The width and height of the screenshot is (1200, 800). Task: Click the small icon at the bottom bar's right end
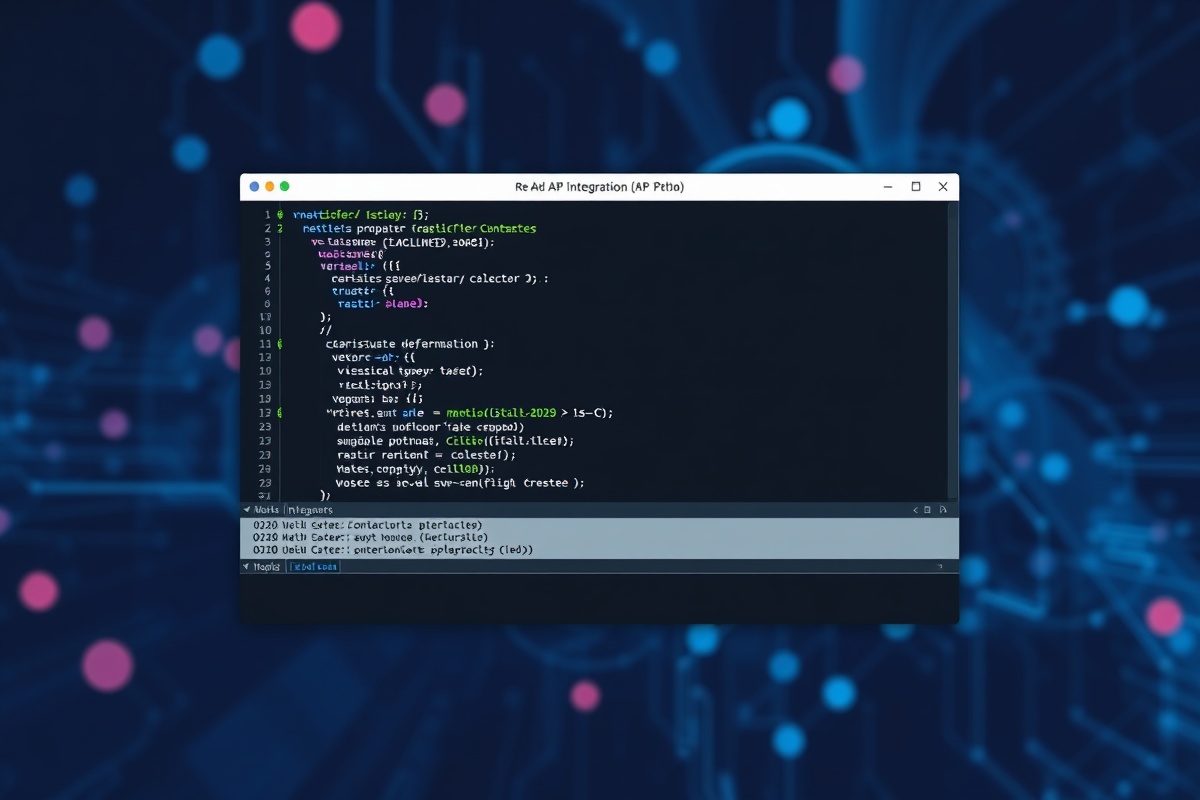(x=938, y=567)
